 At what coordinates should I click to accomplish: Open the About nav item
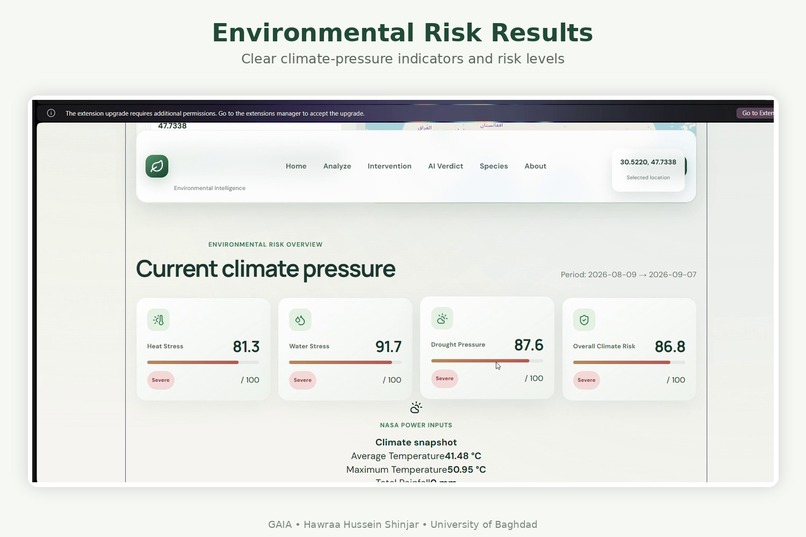(535, 166)
